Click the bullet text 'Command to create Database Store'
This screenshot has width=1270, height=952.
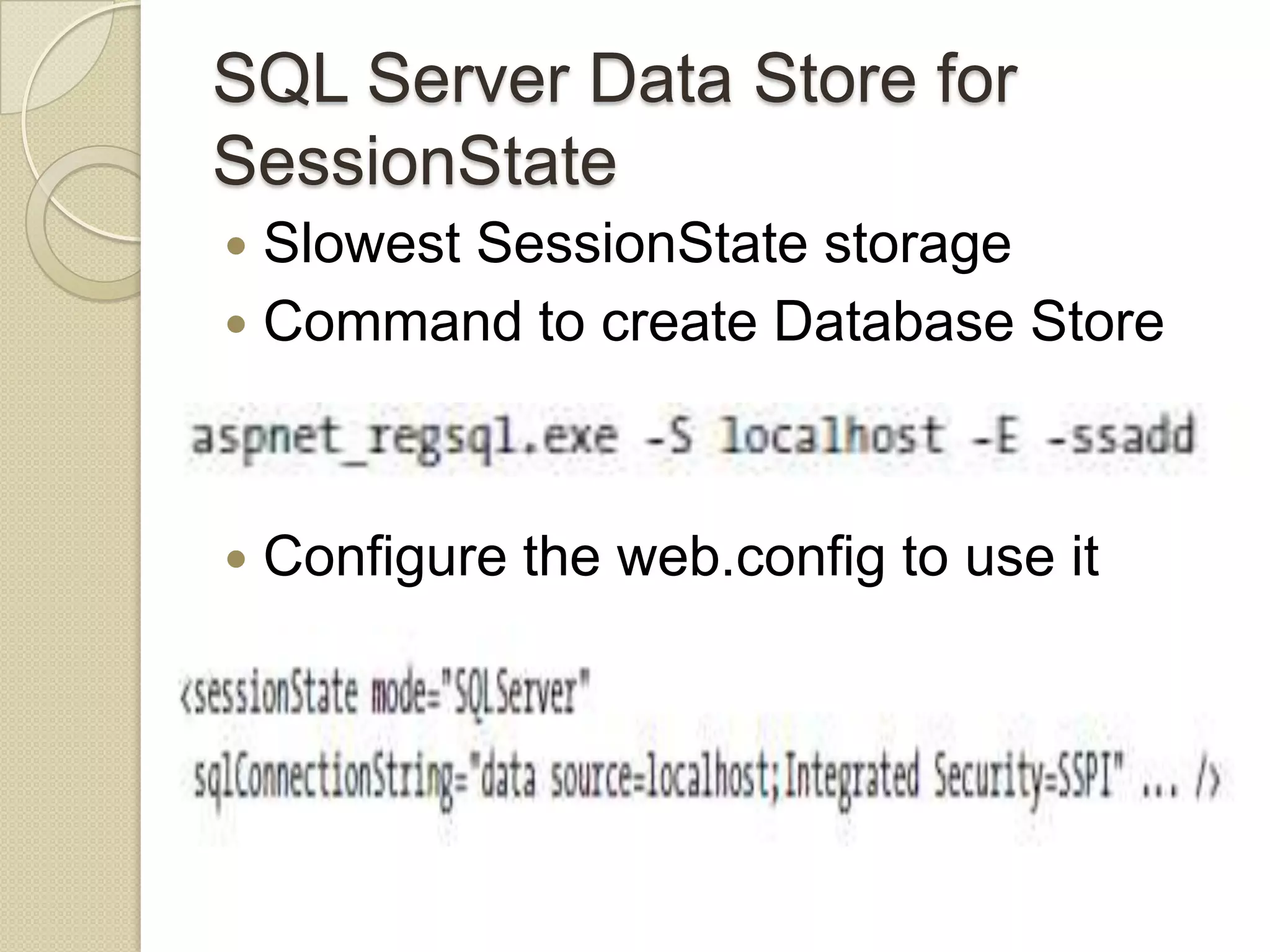(x=714, y=321)
